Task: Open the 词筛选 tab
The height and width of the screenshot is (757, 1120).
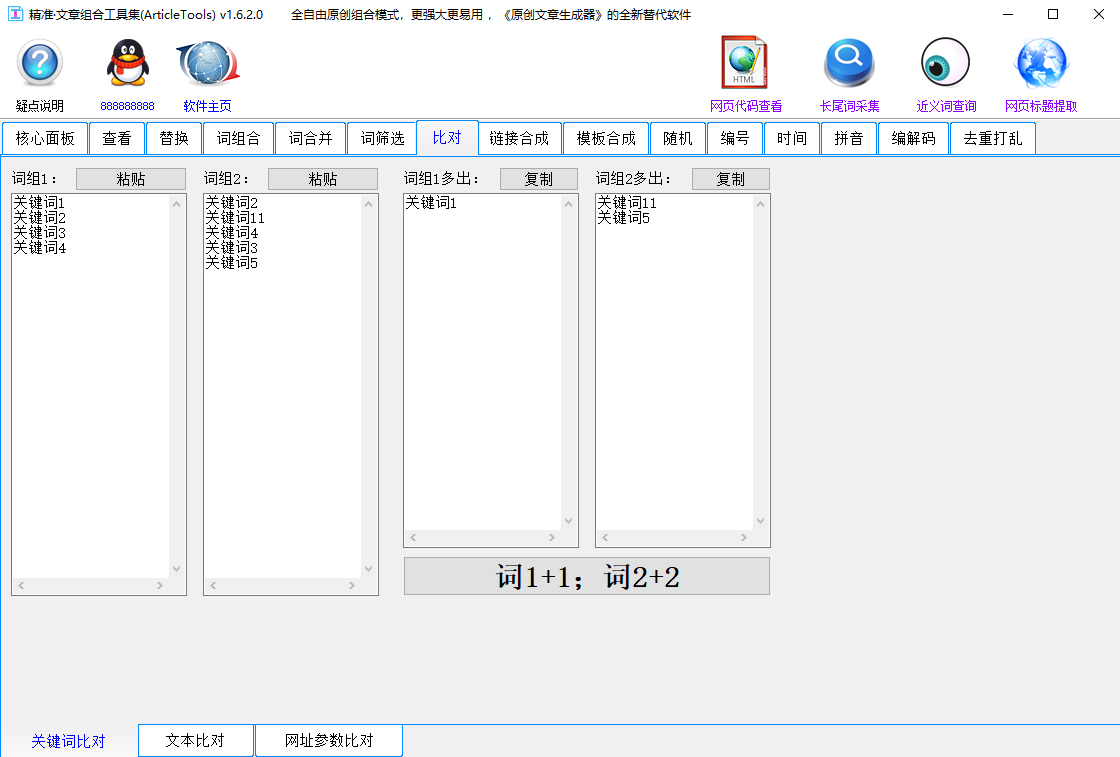Action: [x=382, y=138]
